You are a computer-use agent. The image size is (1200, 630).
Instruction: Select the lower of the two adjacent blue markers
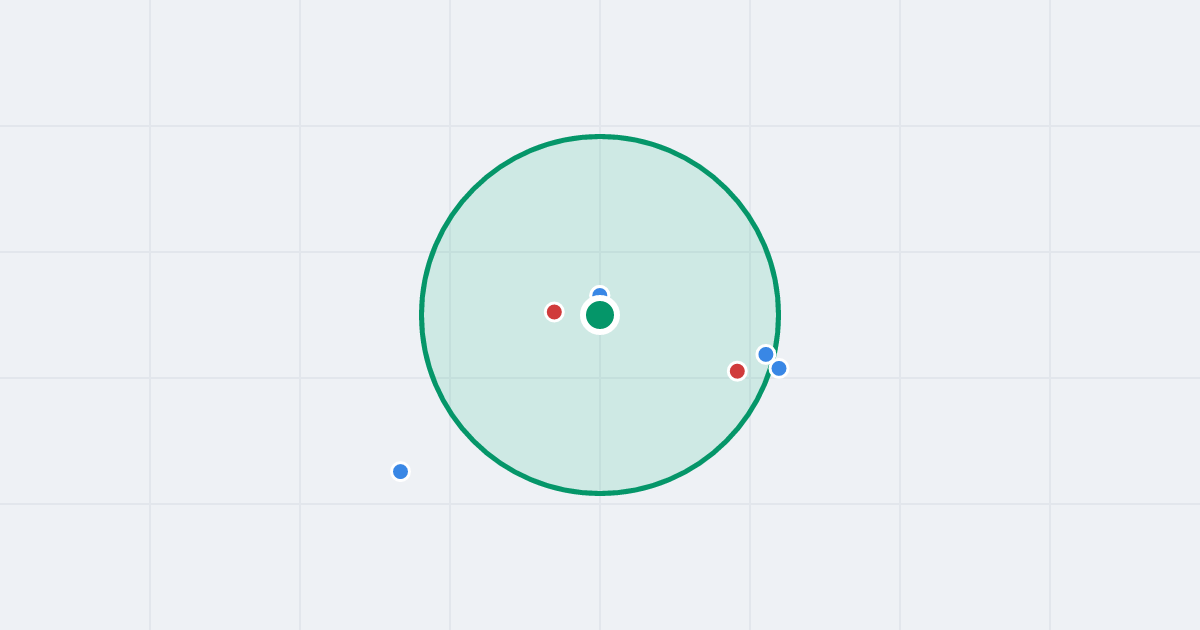779,368
